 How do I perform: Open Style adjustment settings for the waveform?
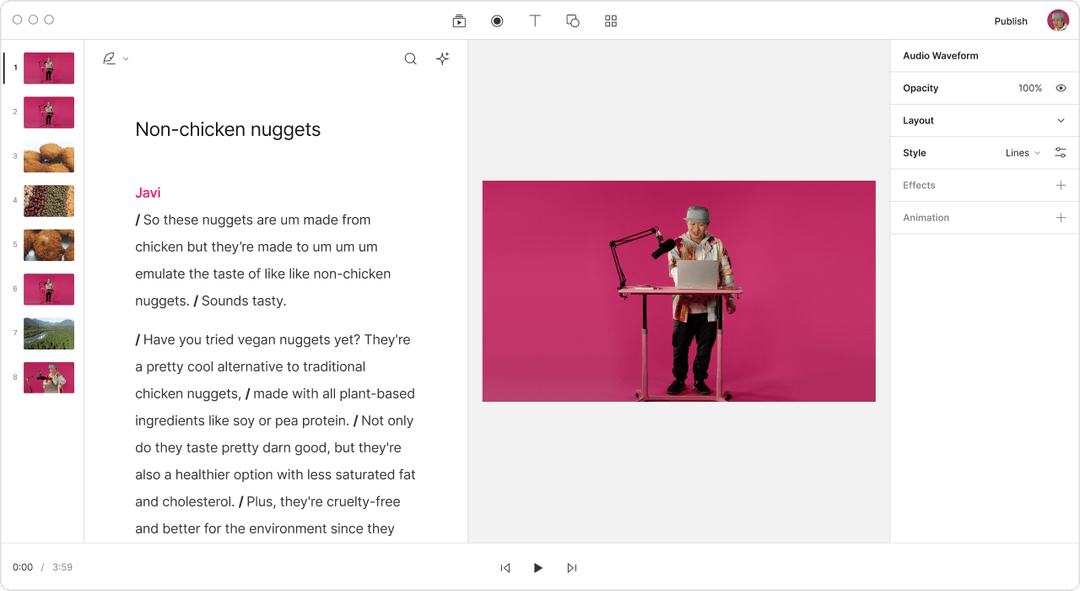coord(1061,152)
